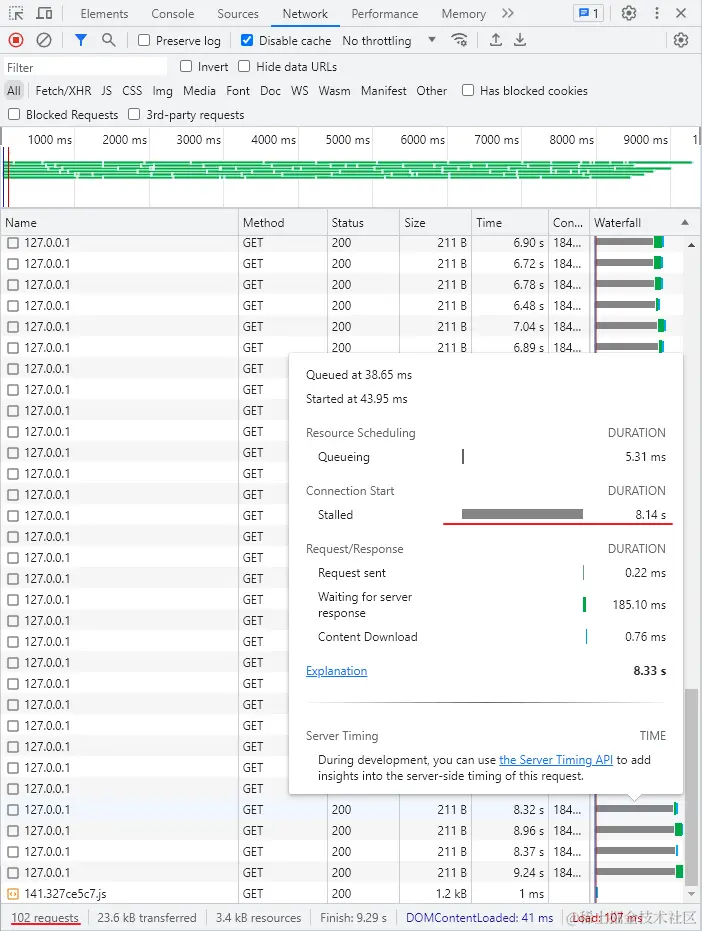Open the DevTools three-dot menu
The width and height of the screenshot is (702, 931).
(656, 13)
